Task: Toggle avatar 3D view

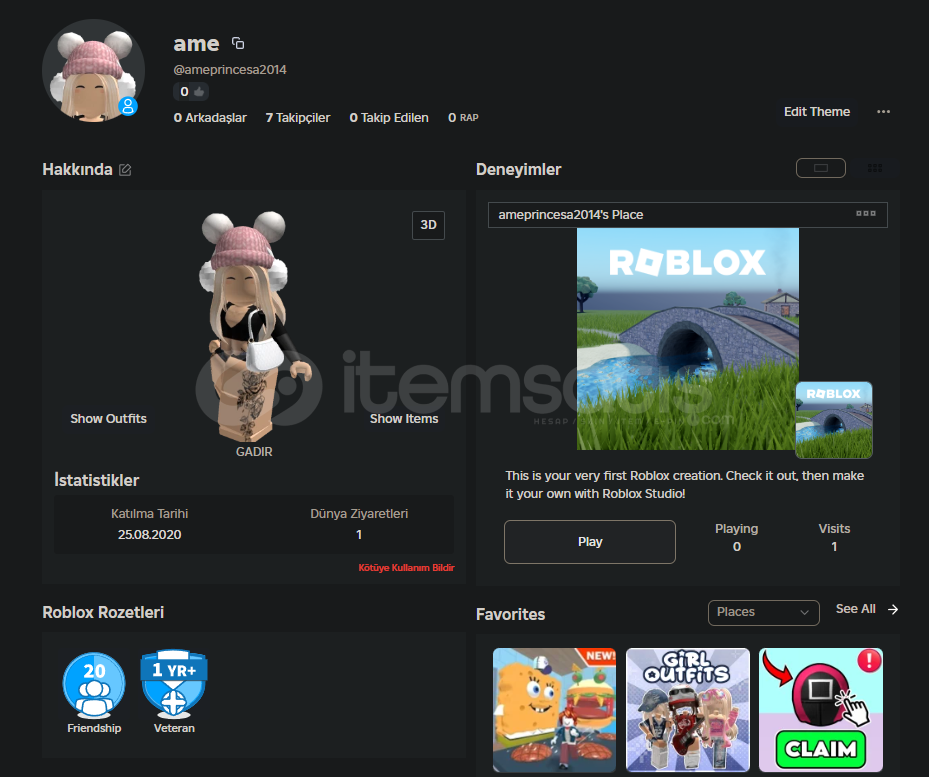Action: (428, 225)
